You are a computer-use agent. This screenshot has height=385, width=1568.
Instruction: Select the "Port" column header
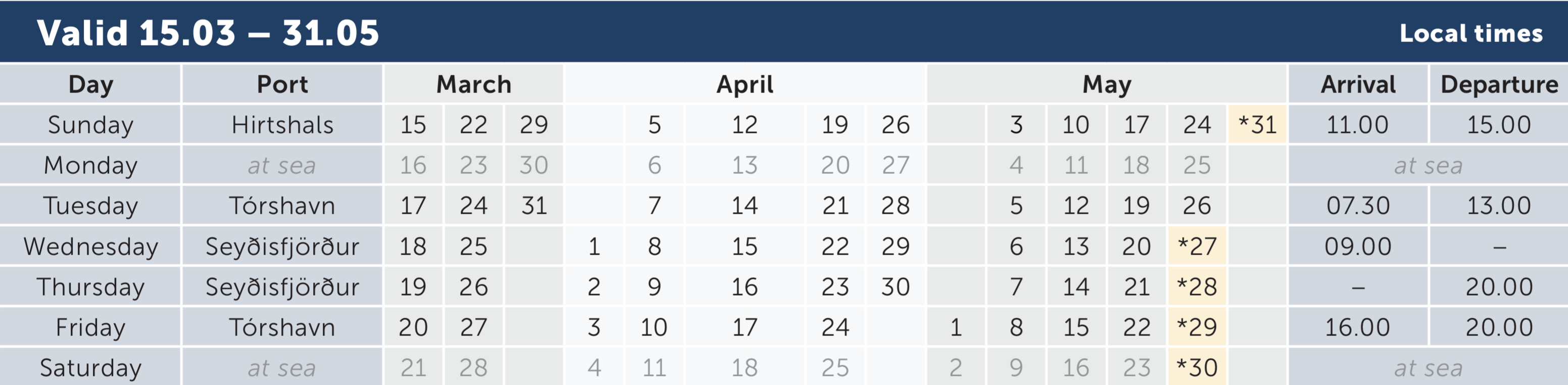pyautogui.click(x=282, y=84)
